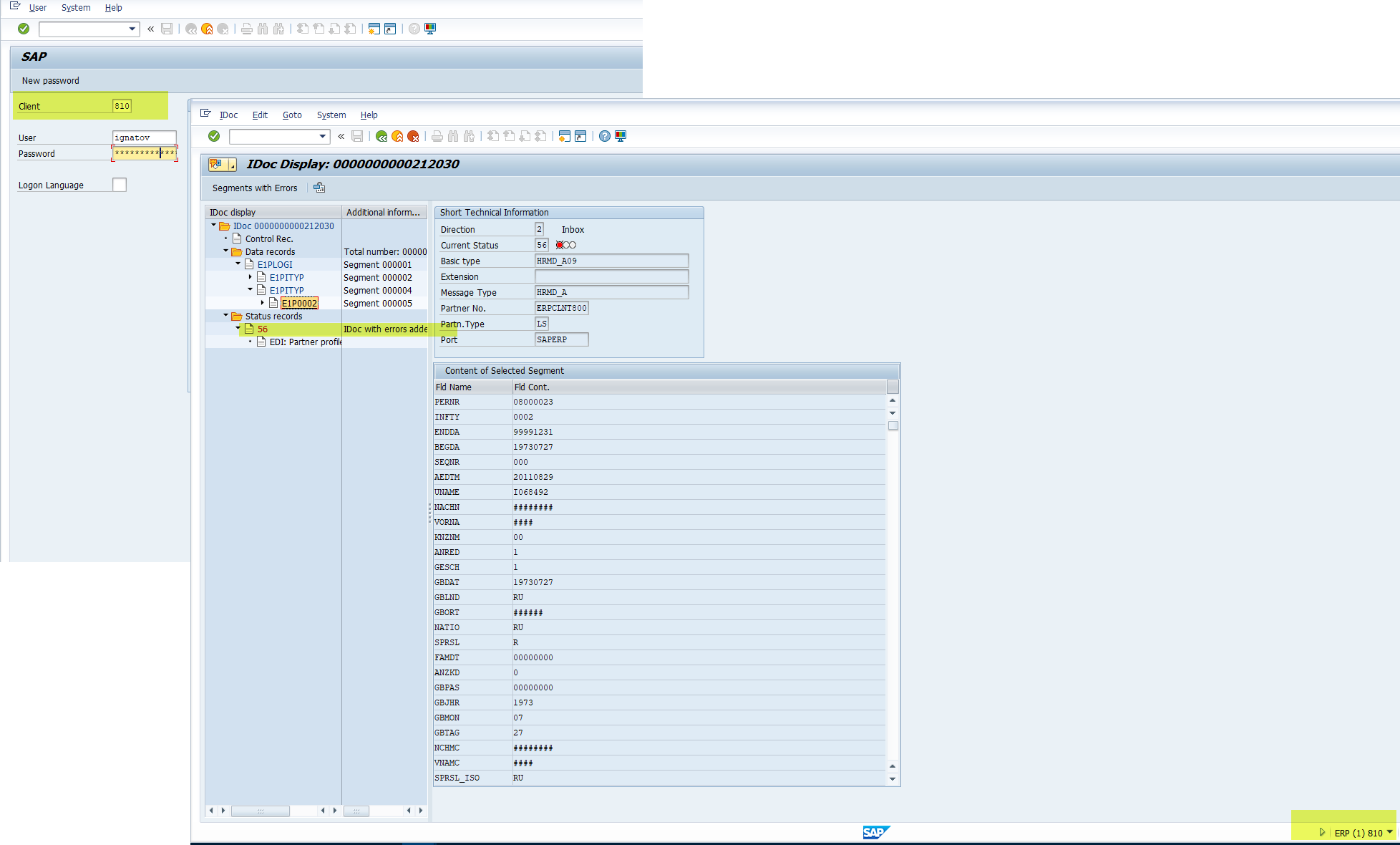
Task: Collapse the Status records folder arrow
Action: pyautogui.click(x=225, y=315)
